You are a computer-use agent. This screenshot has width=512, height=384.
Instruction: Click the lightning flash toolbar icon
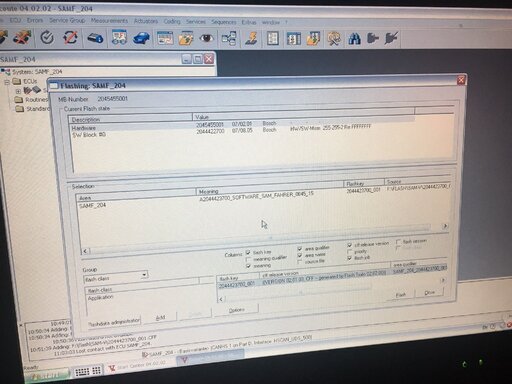click(x=251, y=38)
